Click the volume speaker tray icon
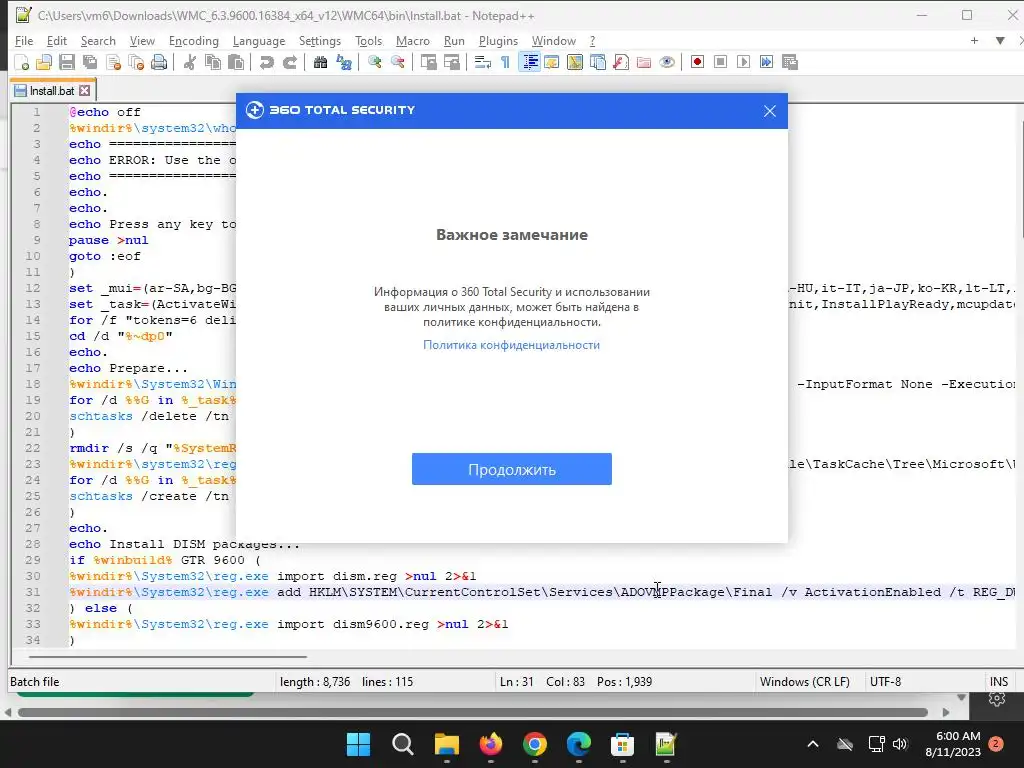 [x=901, y=744]
